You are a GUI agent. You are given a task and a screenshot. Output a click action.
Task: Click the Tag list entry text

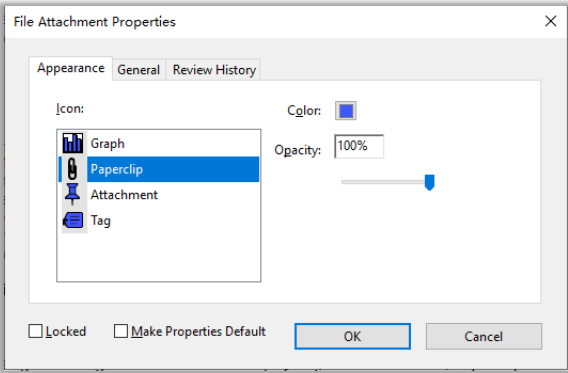(100, 221)
